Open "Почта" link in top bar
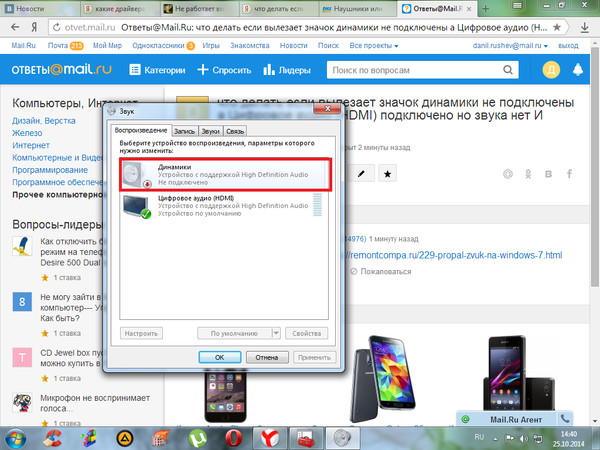The width and height of the screenshot is (600, 450). (57, 46)
